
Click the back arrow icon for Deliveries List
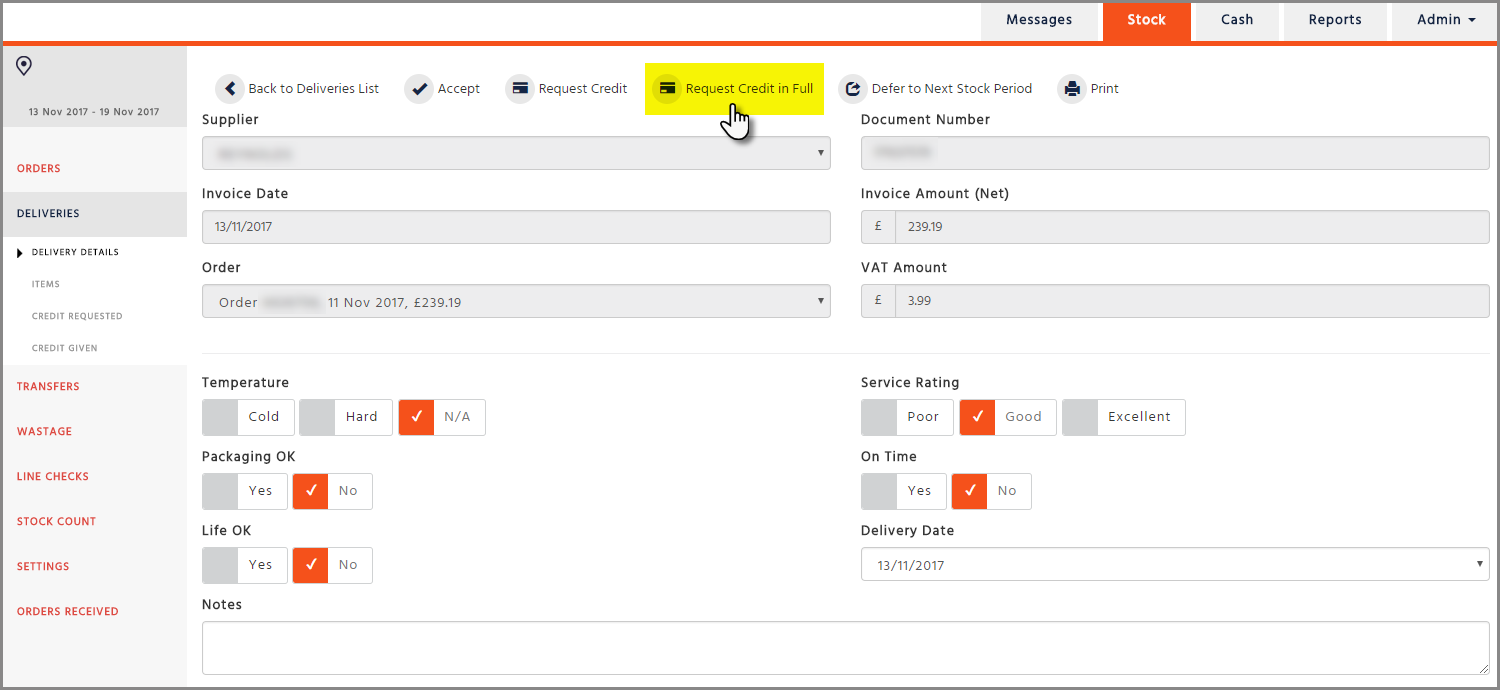coord(230,89)
